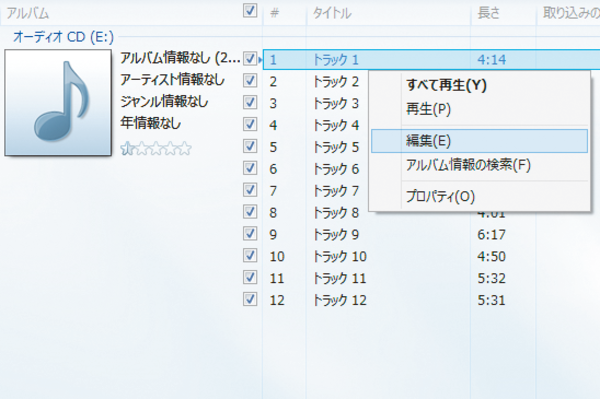Click the 4:50 length value
The height and width of the screenshot is (399, 600).
(x=491, y=256)
